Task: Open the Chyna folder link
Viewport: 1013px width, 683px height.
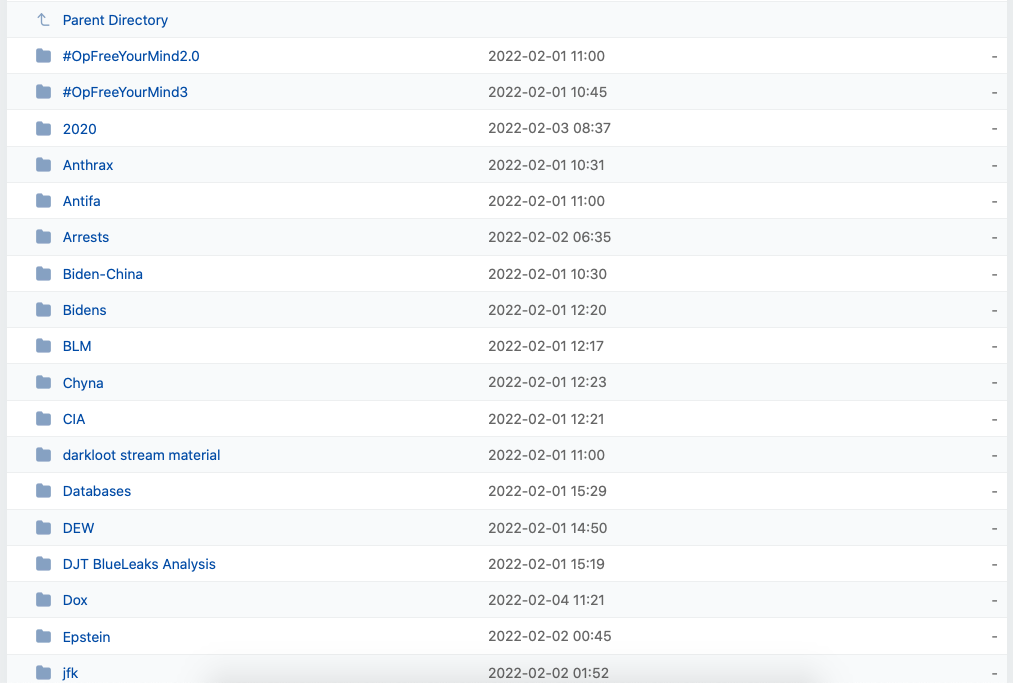Action: (x=83, y=383)
